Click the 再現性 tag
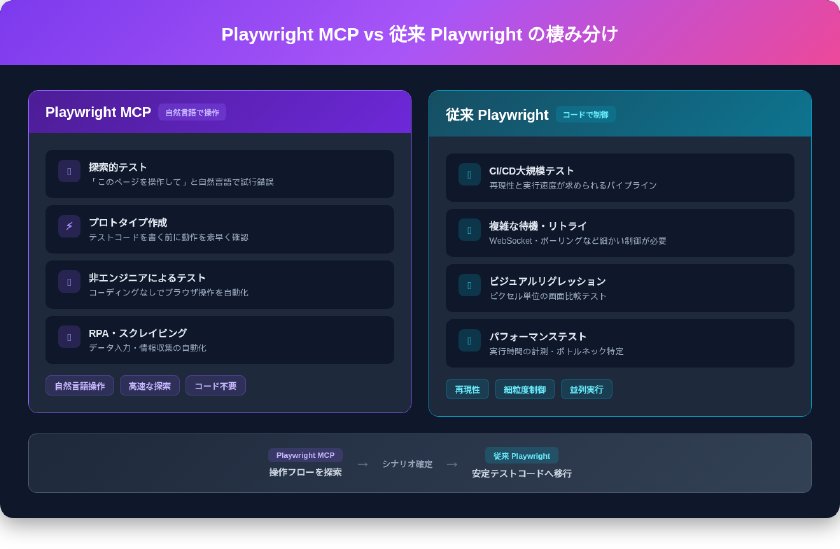 click(467, 389)
